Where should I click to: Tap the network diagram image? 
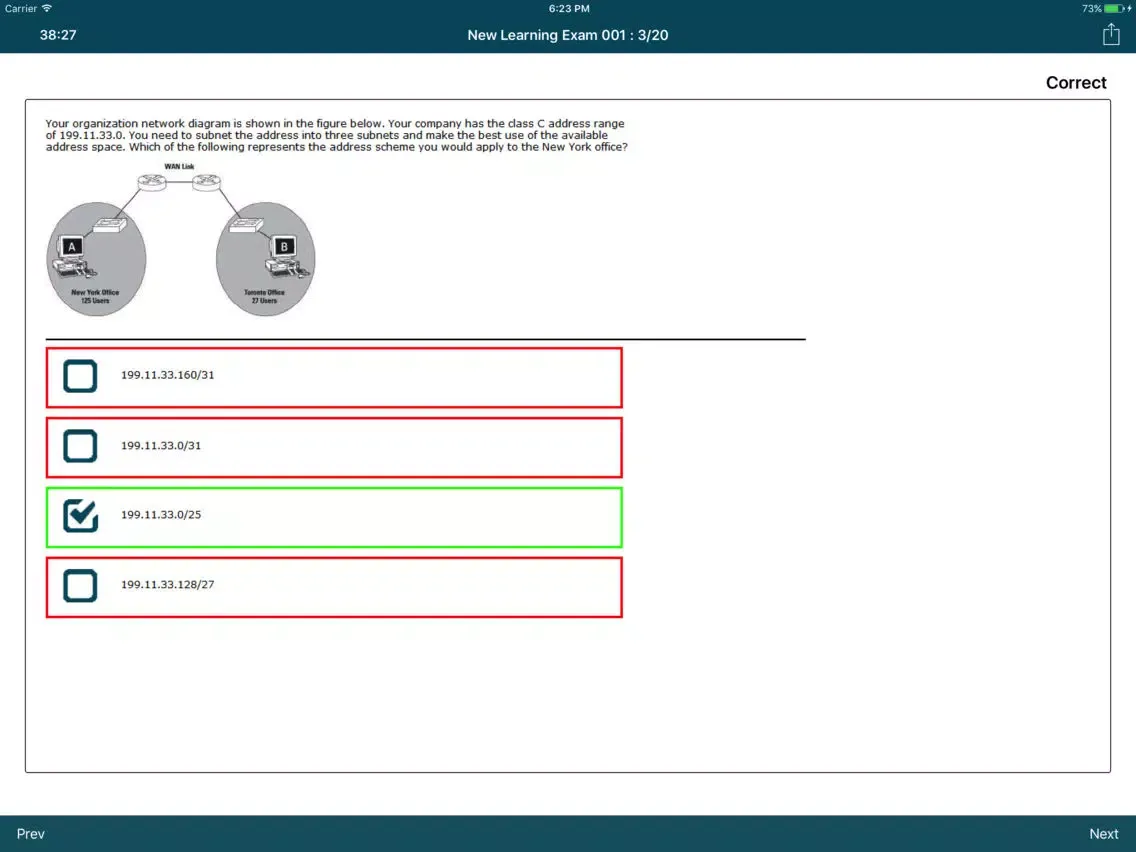[x=181, y=239]
